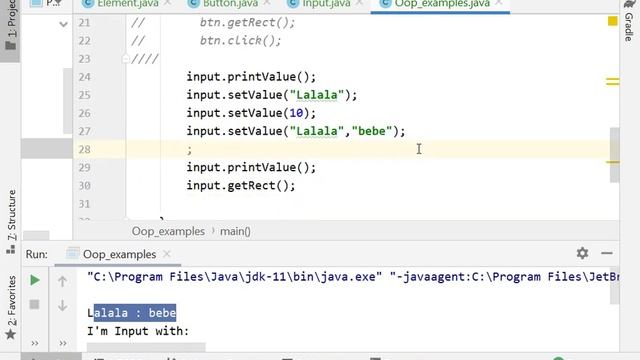The width and height of the screenshot is (640, 360).
Task: Click line number 28 in gutter
Action: point(84,149)
